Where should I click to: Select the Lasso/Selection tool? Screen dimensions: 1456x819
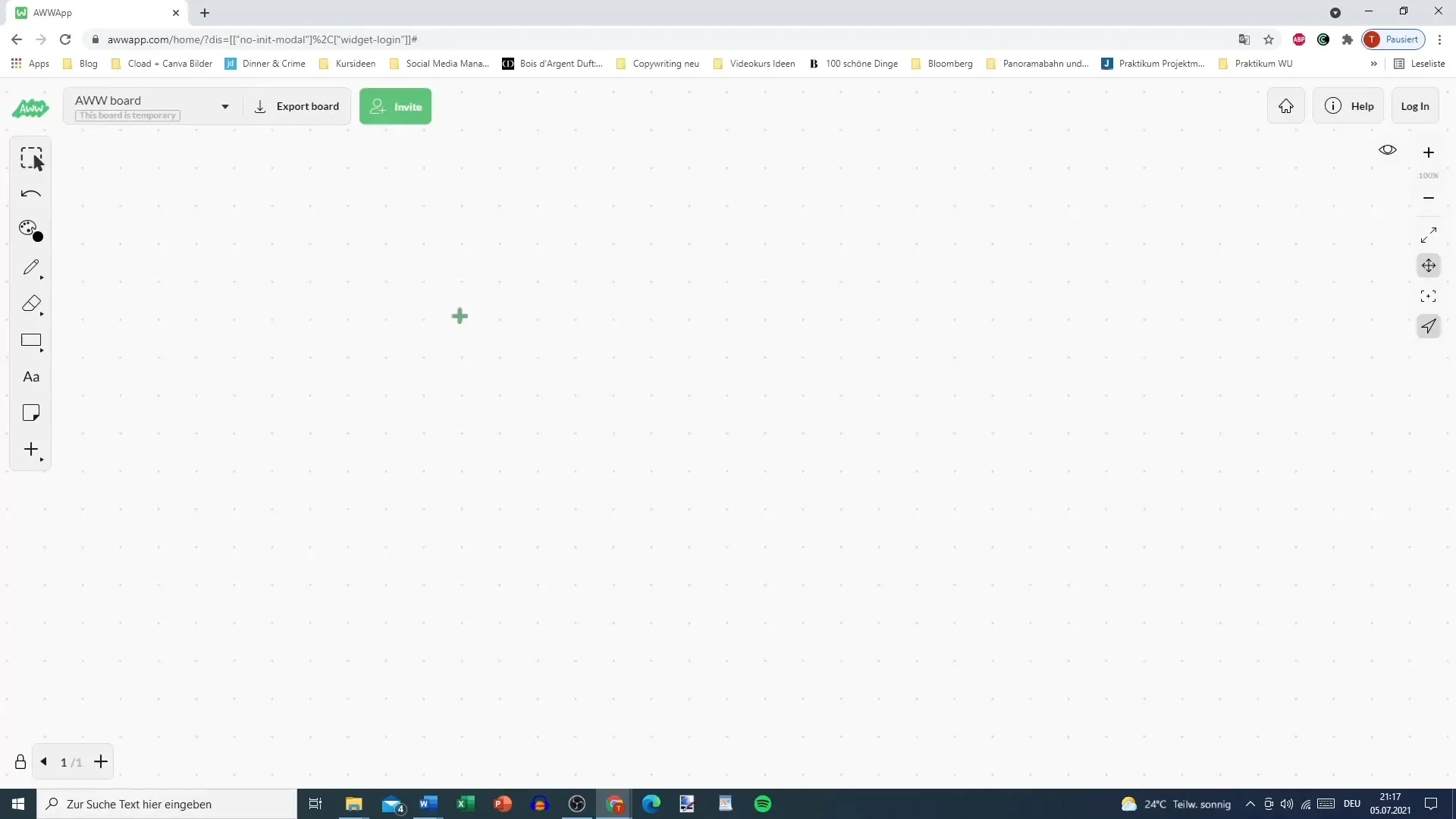point(31,158)
